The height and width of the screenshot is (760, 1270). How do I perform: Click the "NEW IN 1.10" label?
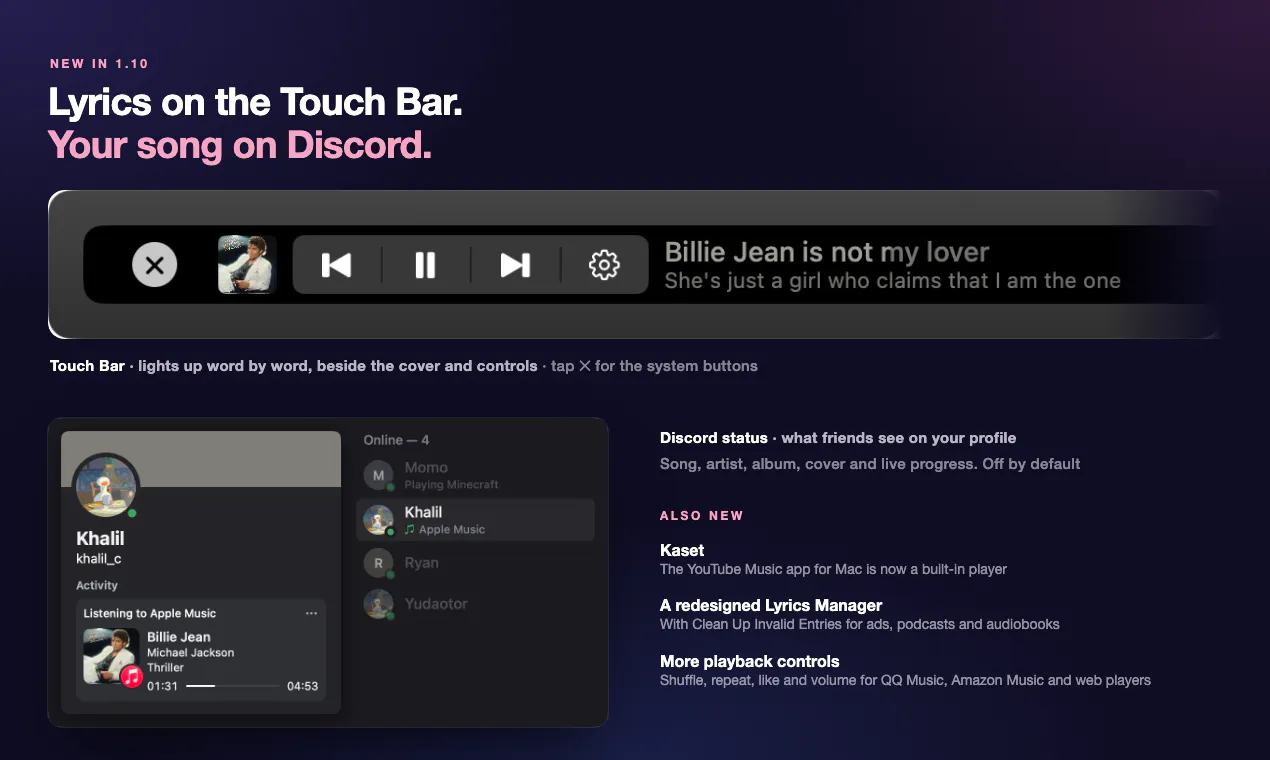coord(99,64)
